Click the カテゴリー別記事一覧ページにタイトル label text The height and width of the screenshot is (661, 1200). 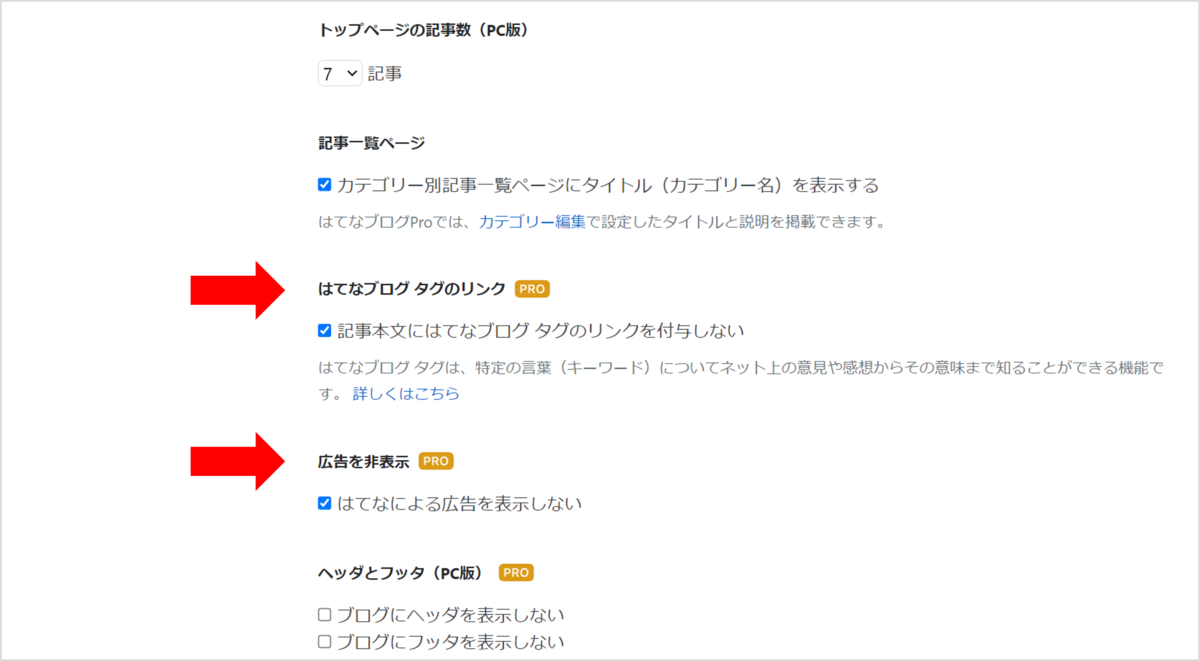608,185
